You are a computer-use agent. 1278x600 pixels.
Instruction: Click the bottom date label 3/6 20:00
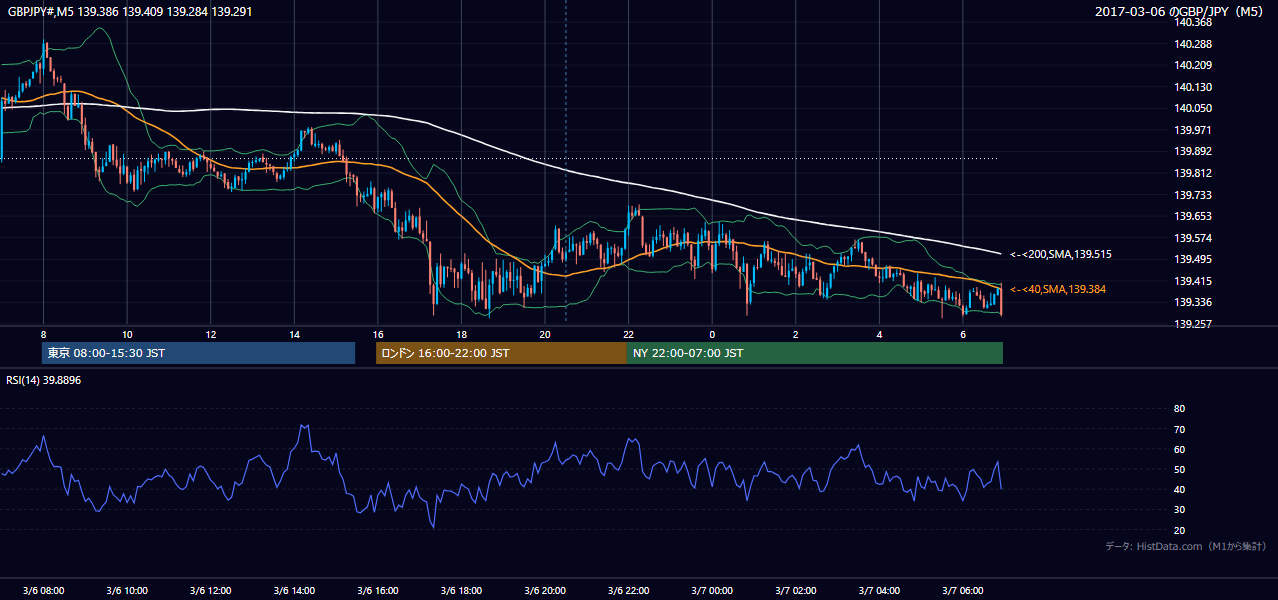[x=545, y=590]
